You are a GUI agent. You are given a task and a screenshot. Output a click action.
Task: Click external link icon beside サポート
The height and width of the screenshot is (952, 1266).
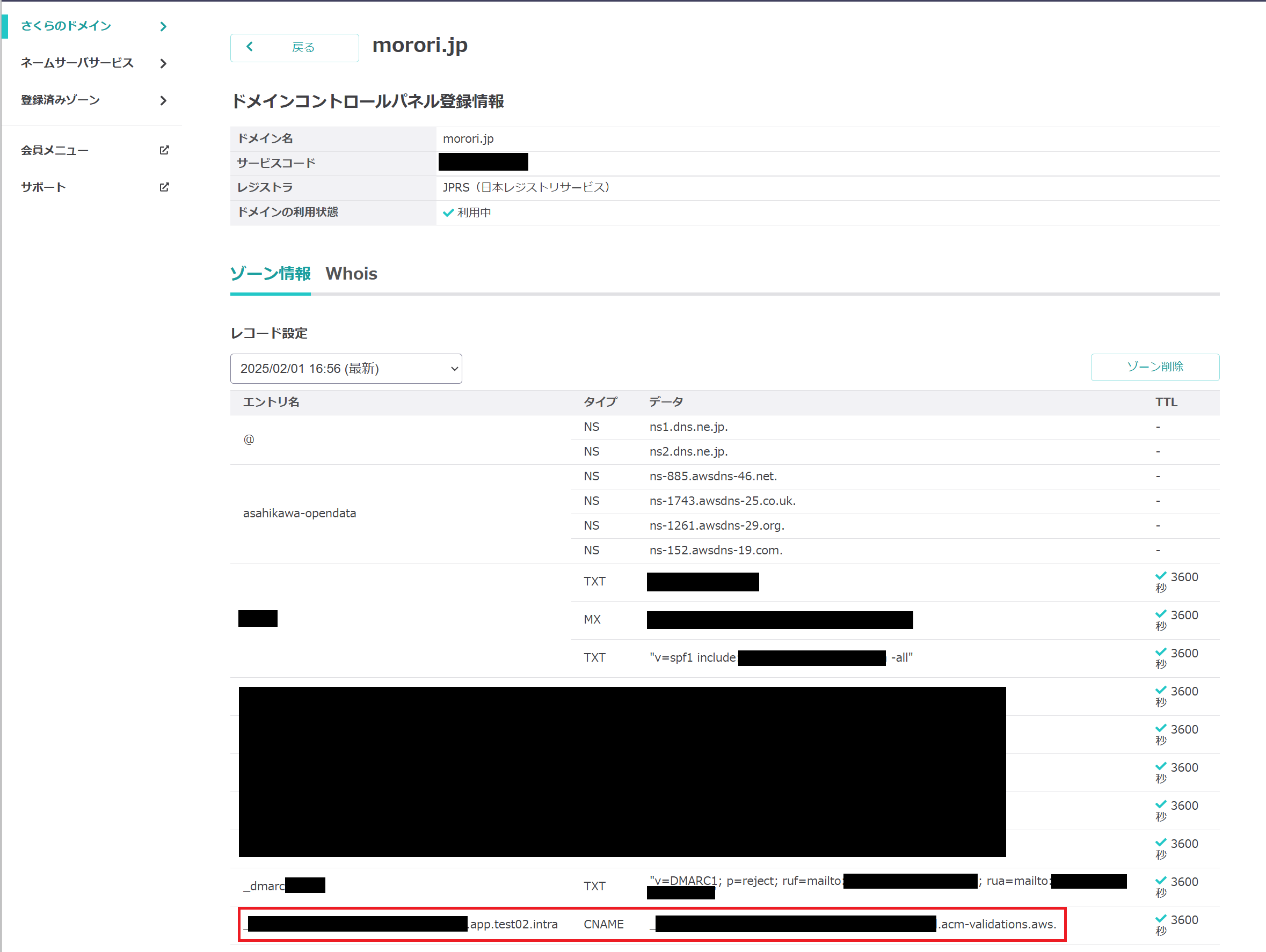click(164, 187)
